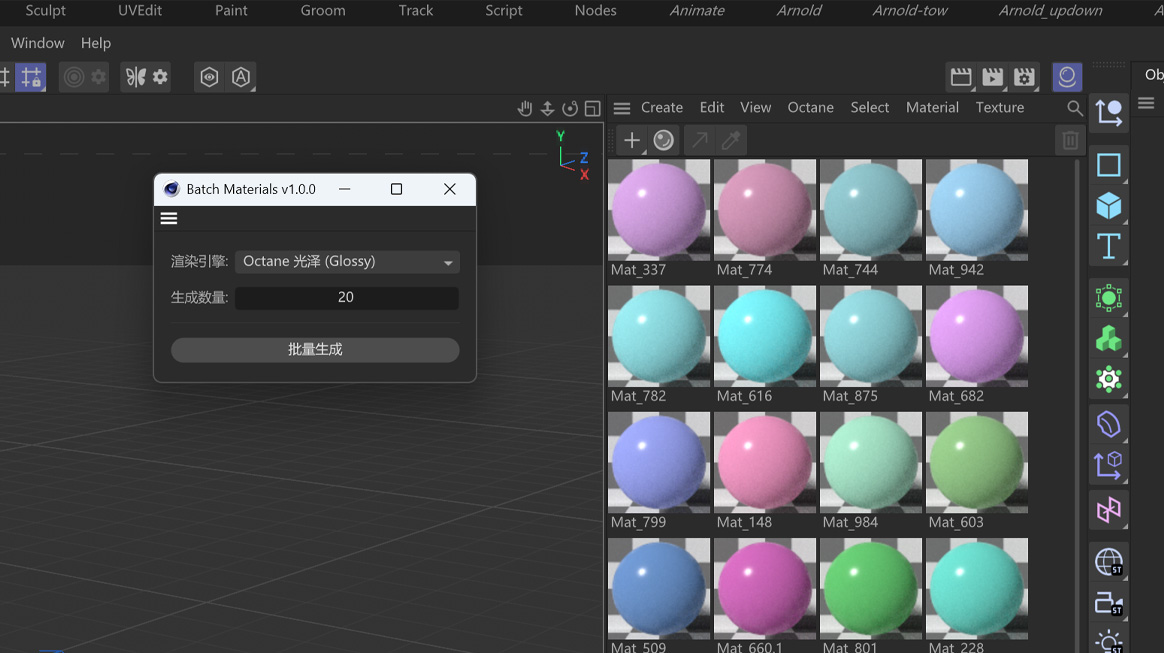Select the Text spline tool icon
The width and height of the screenshot is (1164, 653).
1108,246
